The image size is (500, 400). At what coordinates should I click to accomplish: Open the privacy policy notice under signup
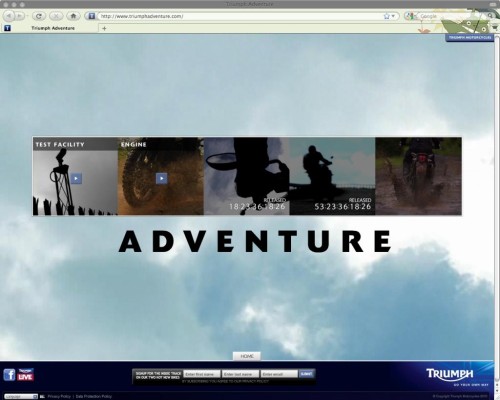(x=225, y=381)
